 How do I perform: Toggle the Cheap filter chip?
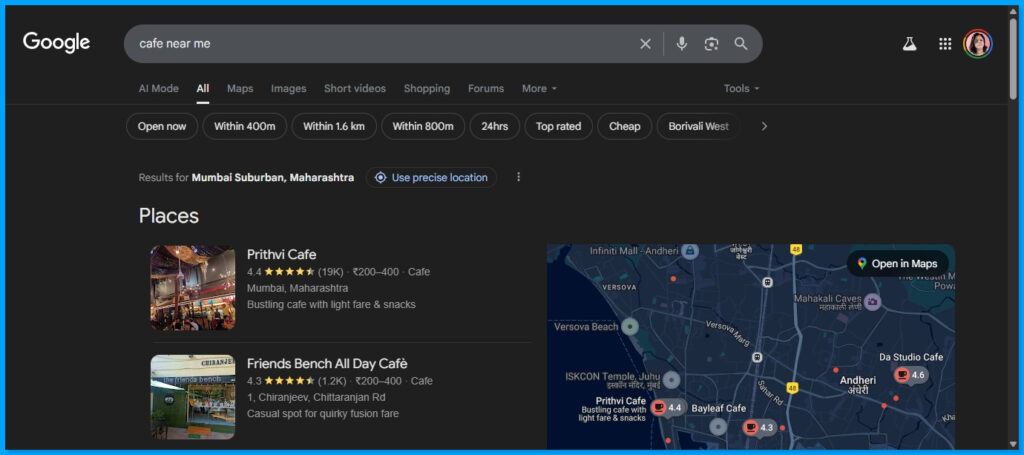(624, 126)
